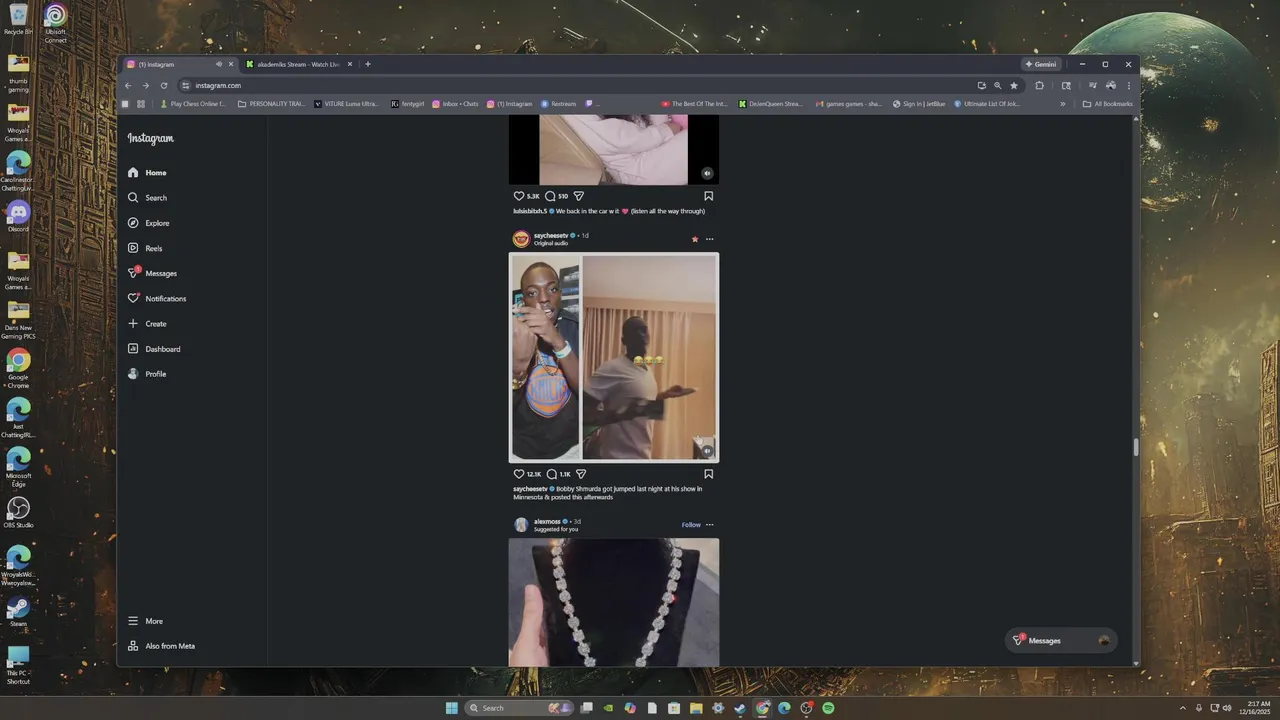Like the post with 5.3K likes

519,196
